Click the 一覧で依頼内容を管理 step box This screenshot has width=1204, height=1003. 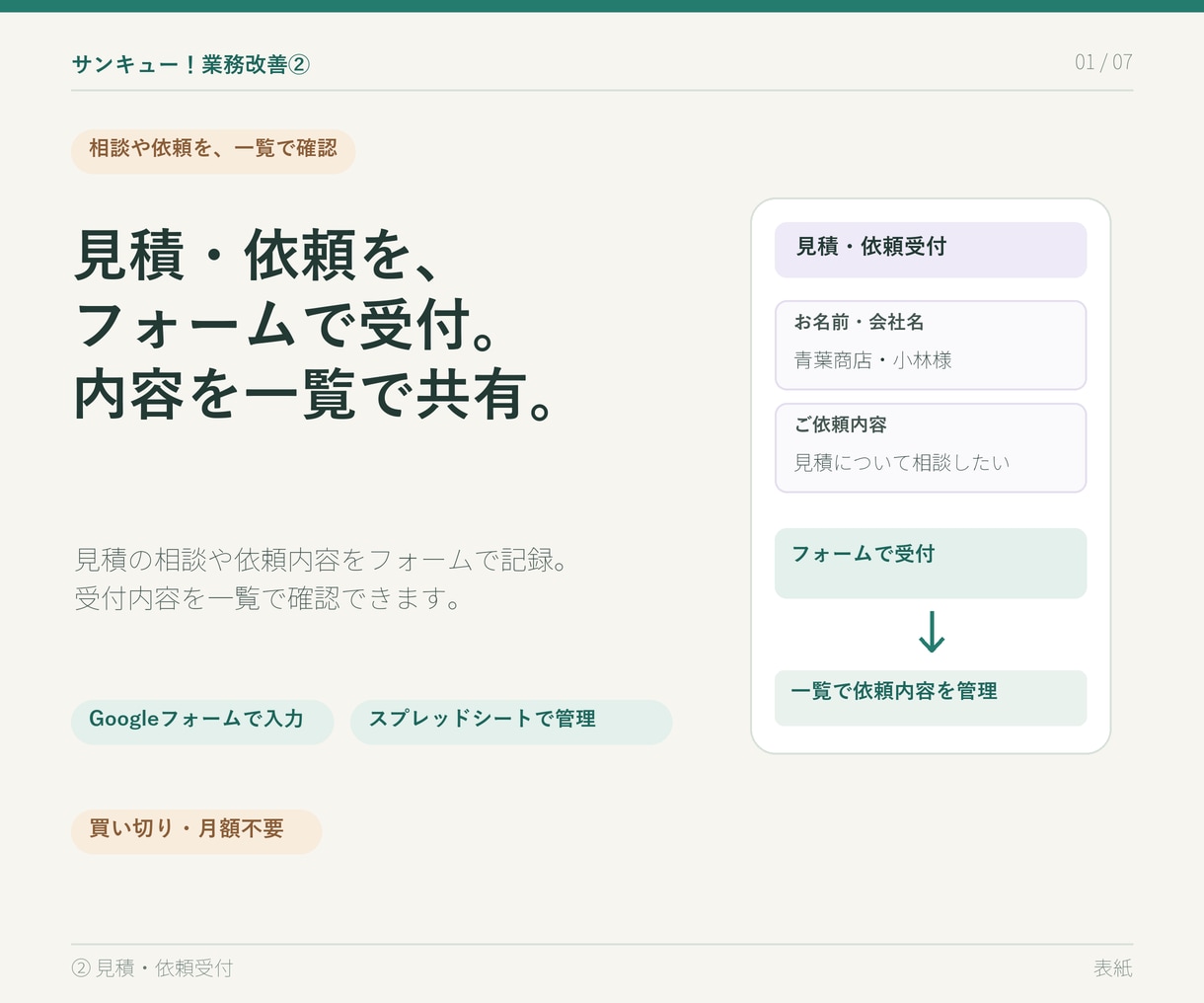pyautogui.click(x=931, y=698)
